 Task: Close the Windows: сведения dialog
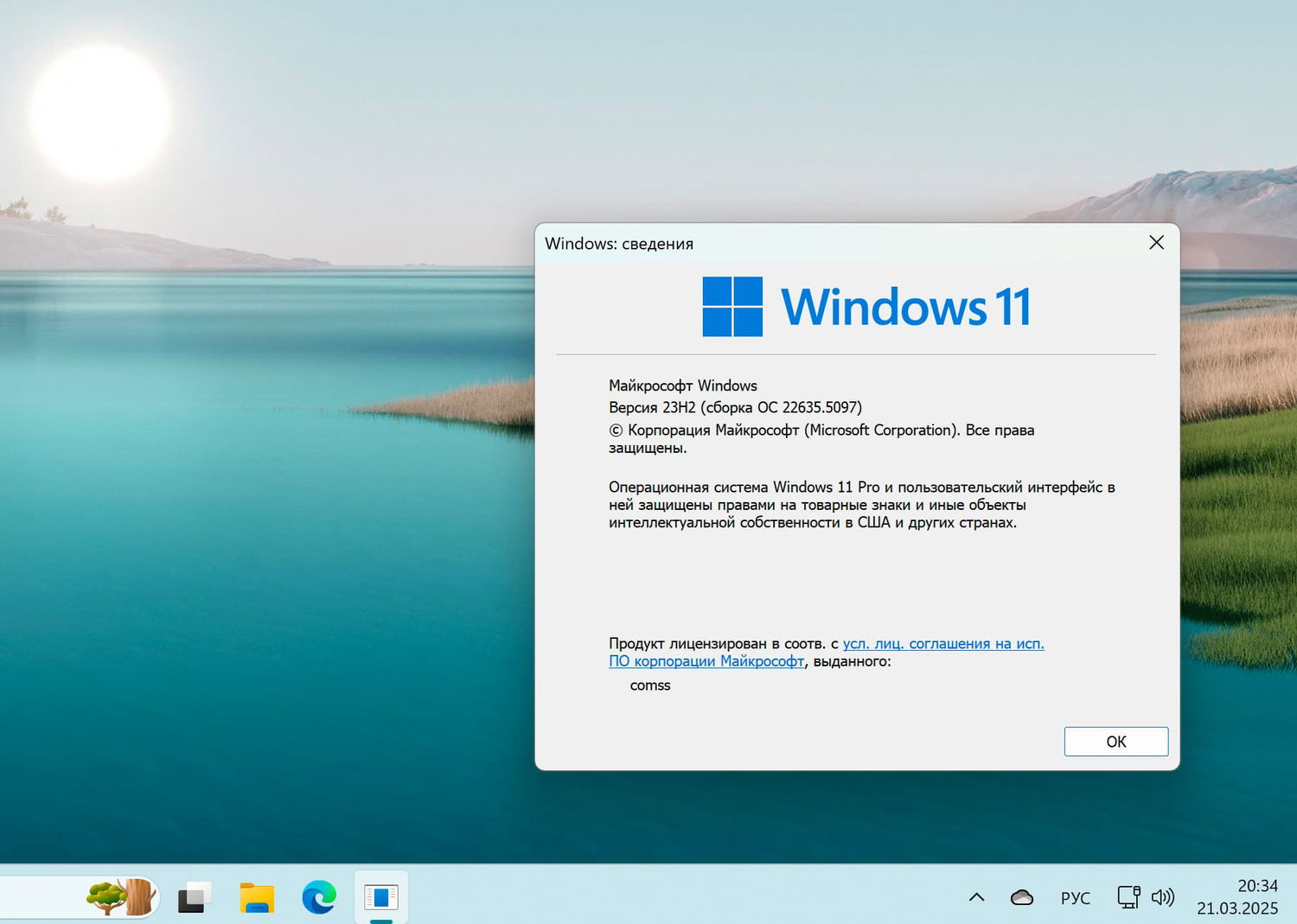click(1156, 243)
